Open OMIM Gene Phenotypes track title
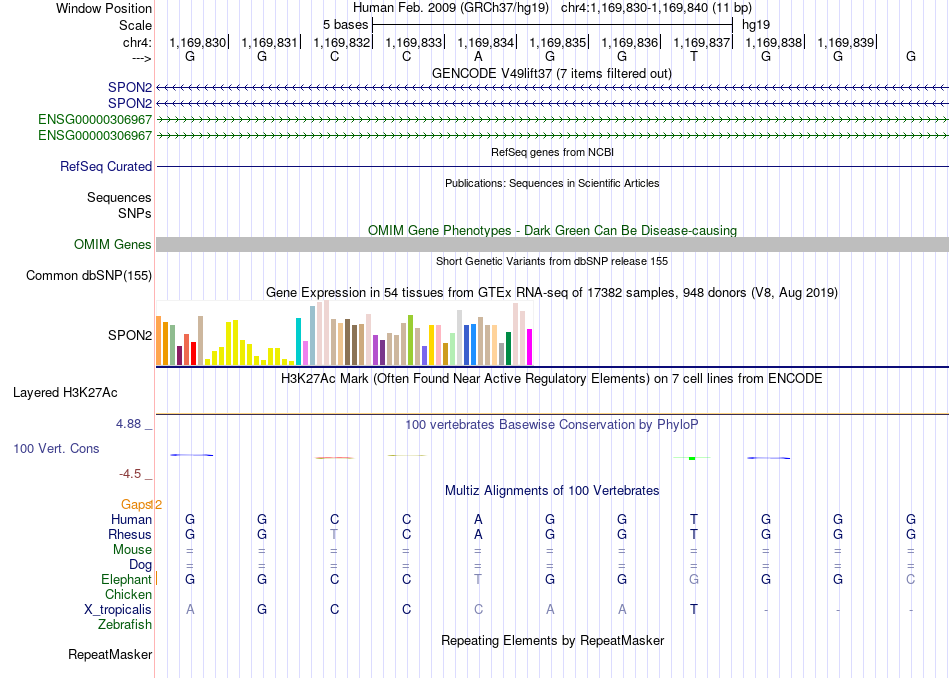950x678 pixels. pyautogui.click(x=552, y=231)
